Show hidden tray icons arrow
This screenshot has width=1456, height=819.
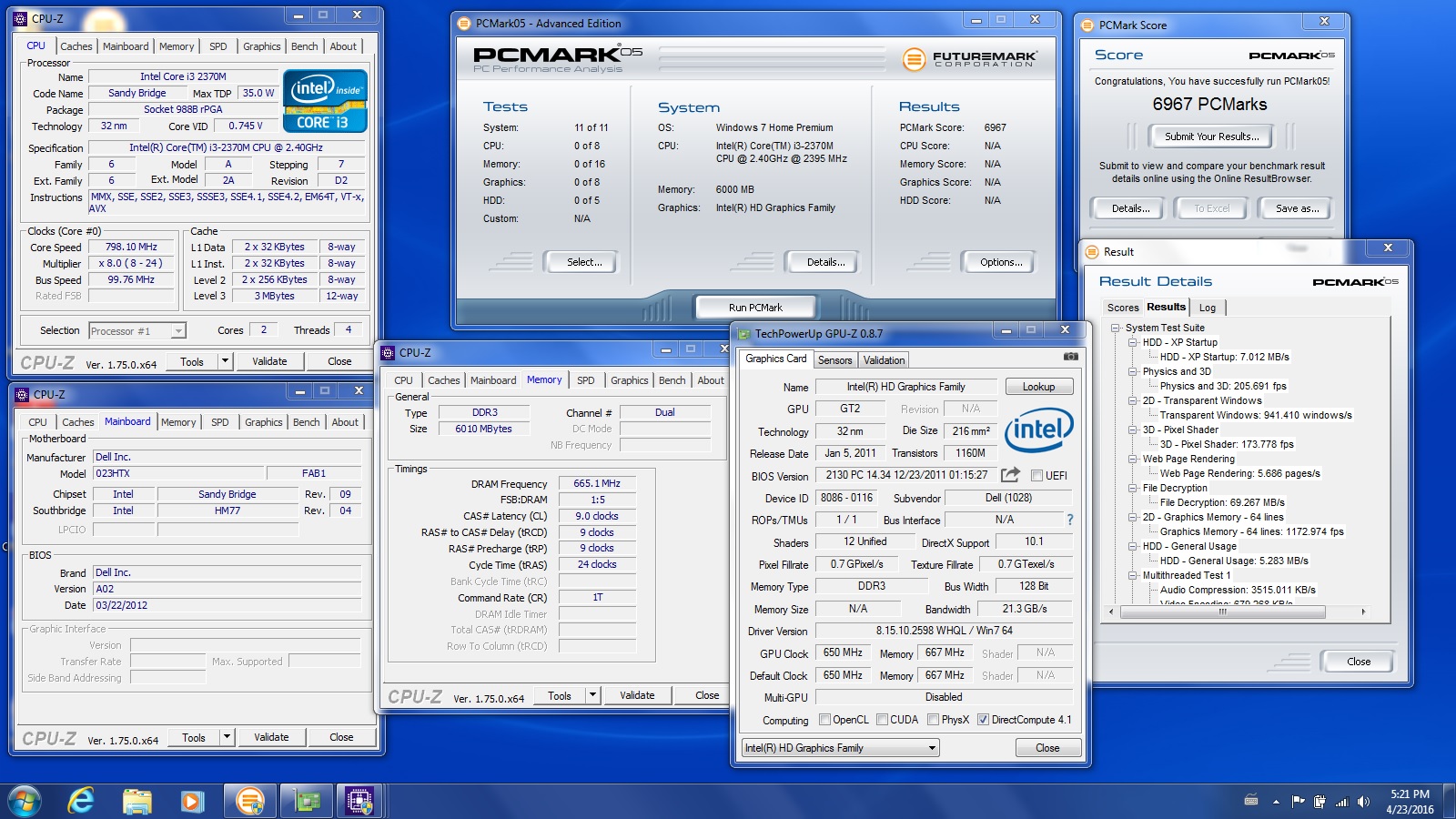(1276, 802)
